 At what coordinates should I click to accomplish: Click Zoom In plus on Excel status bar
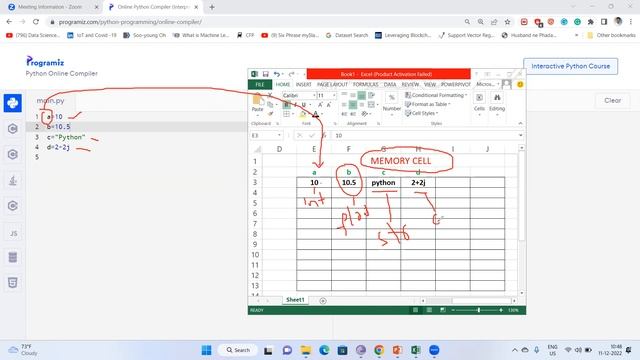(x=501, y=310)
